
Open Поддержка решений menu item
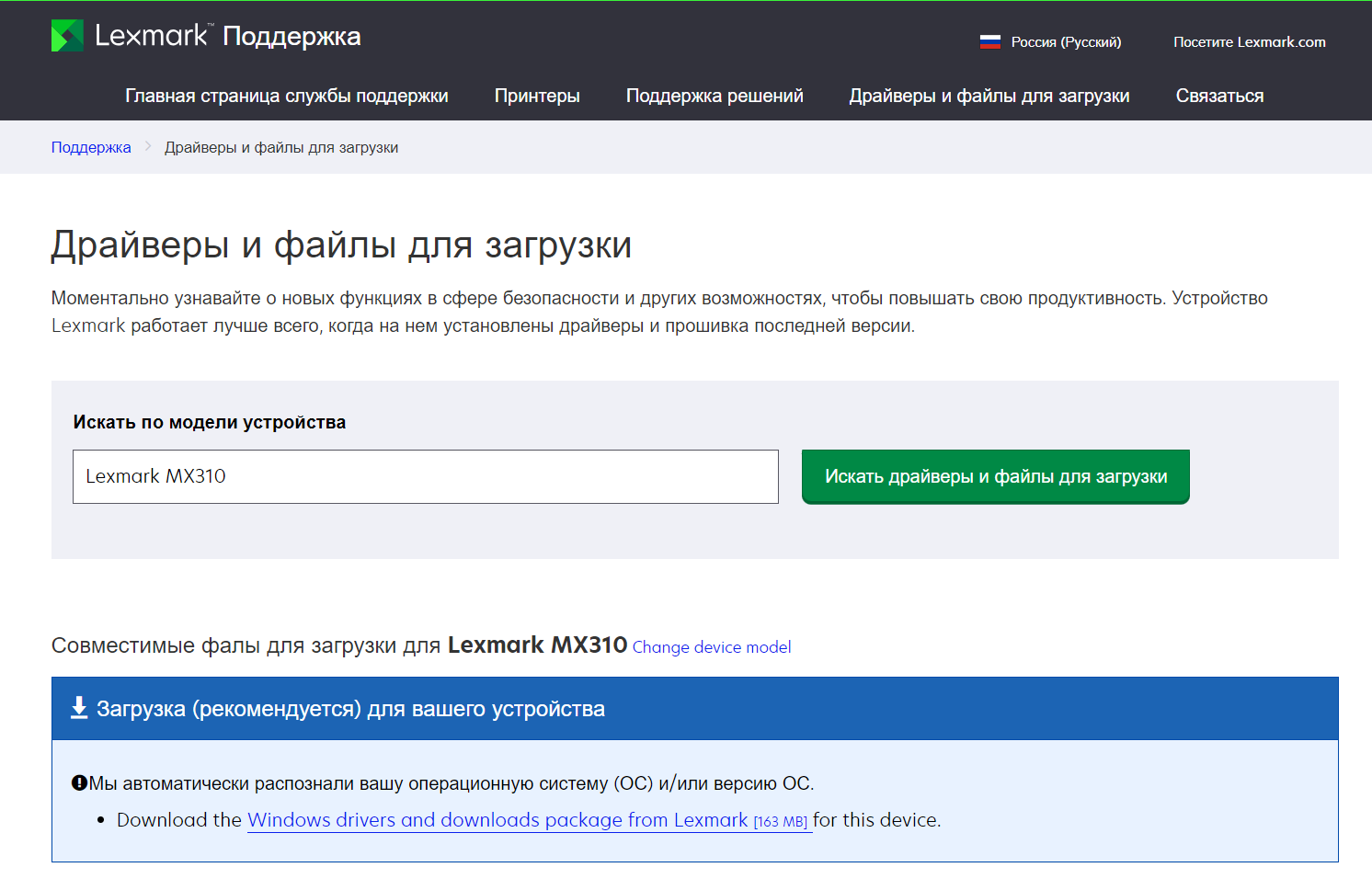click(715, 96)
